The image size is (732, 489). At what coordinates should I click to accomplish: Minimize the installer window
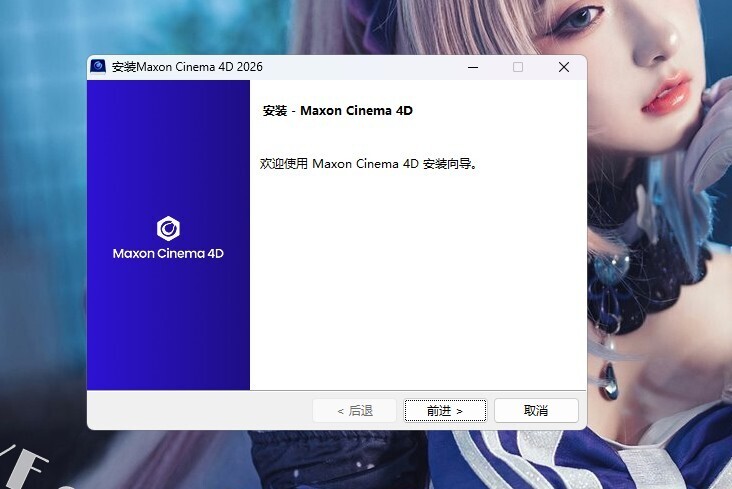[473, 67]
